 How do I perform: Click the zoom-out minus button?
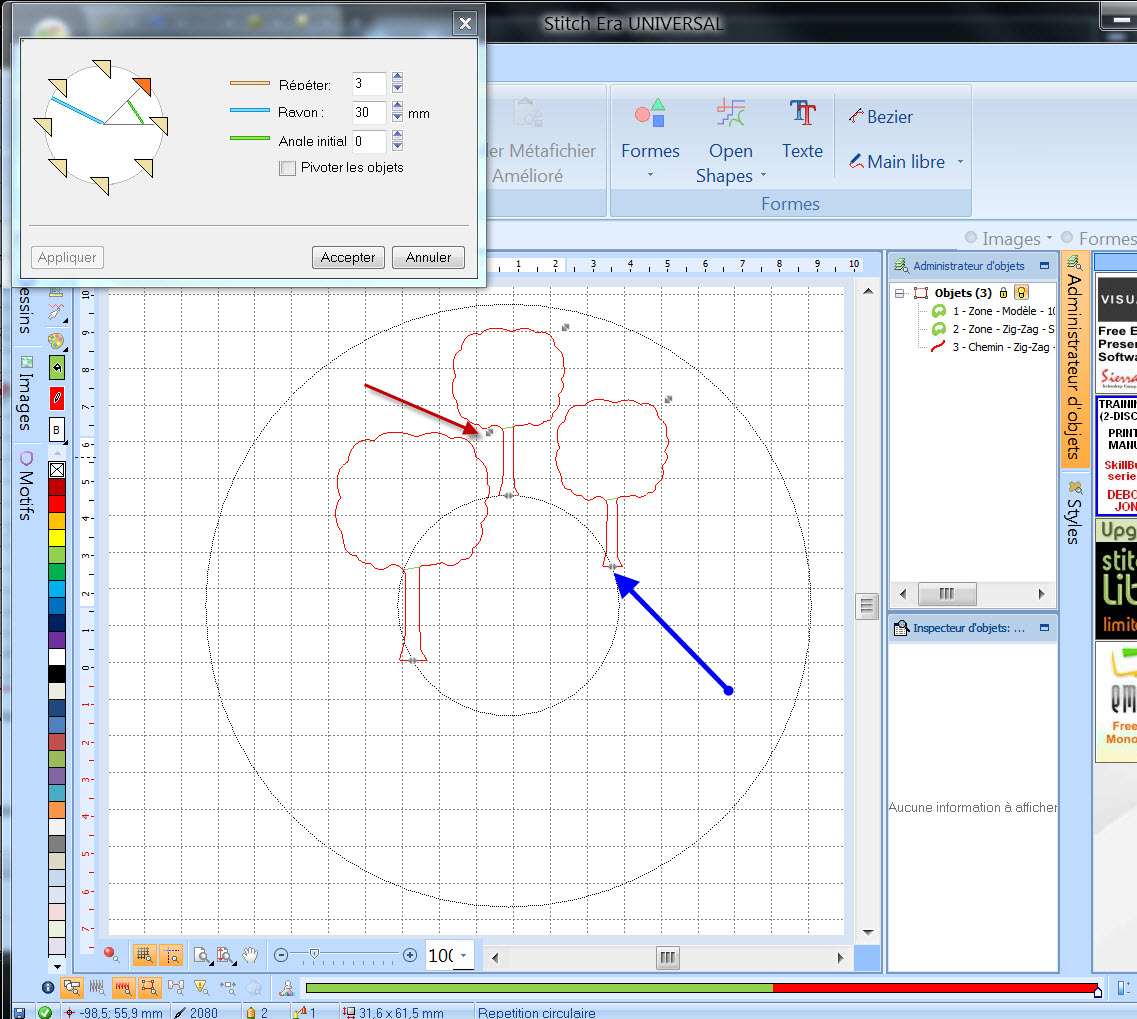click(281, 955)
